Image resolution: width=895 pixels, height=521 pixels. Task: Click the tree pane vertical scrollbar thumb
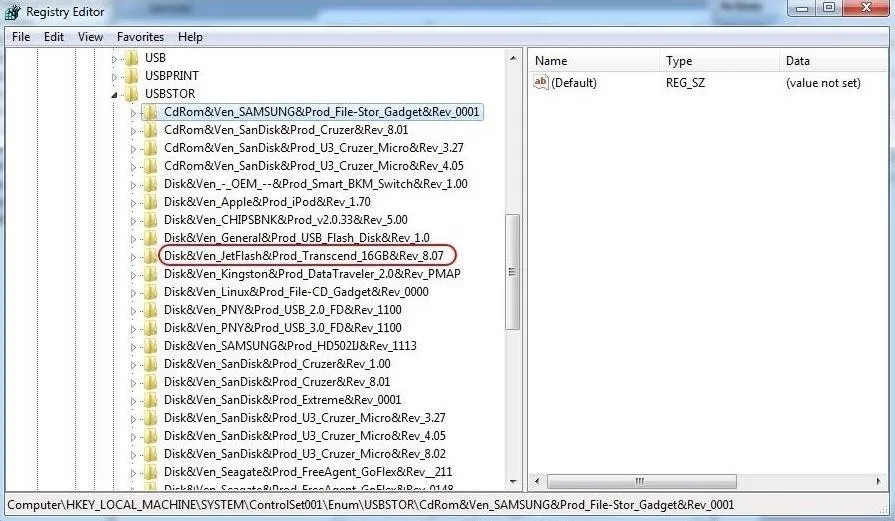click(x=512, y=272)
